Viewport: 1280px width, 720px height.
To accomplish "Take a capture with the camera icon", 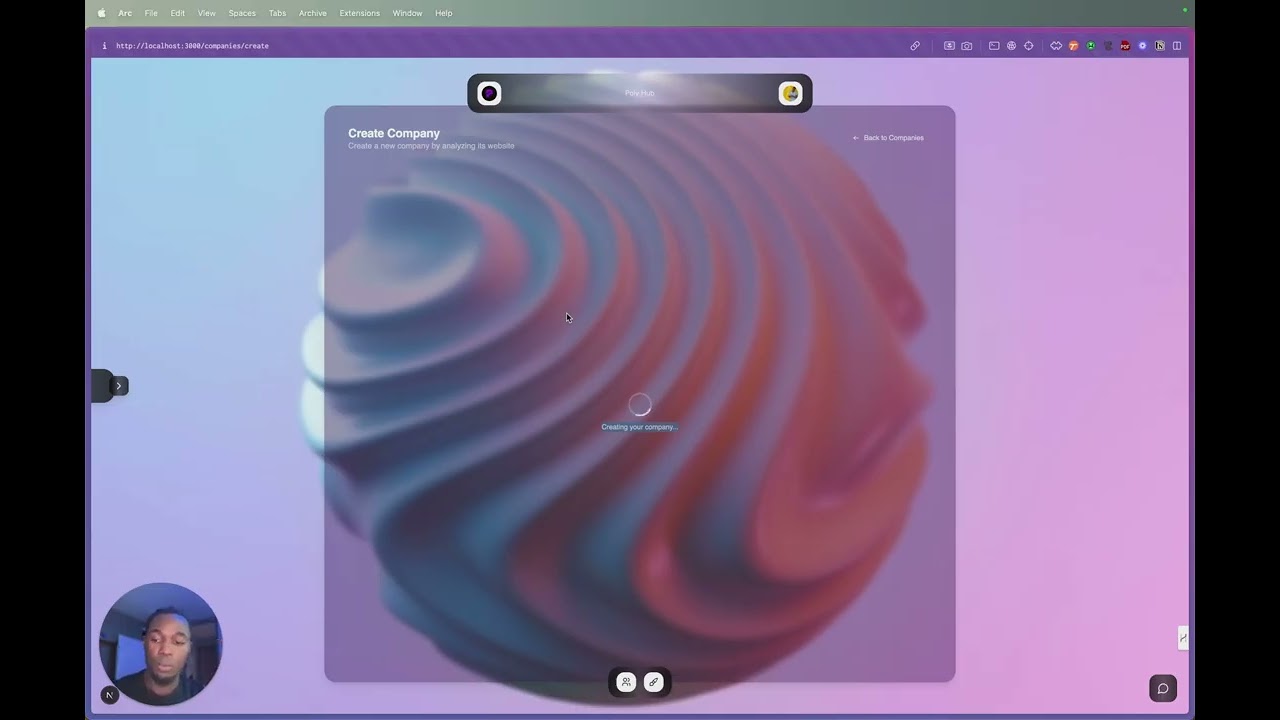I will click(x=967, y=46).
